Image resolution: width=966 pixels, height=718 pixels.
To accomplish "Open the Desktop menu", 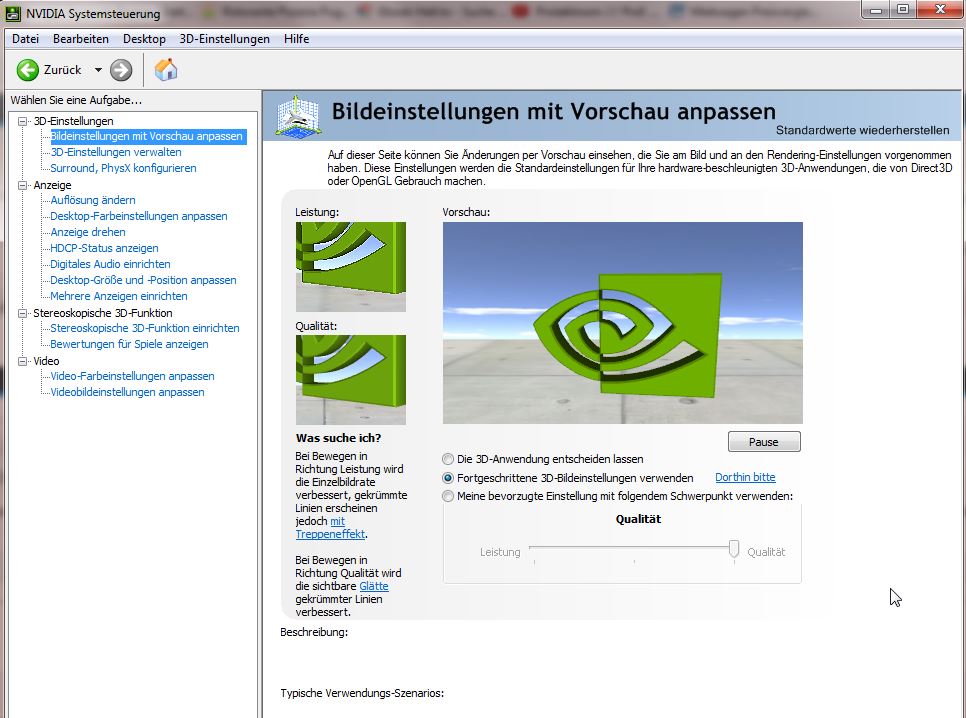I will coord(144,39).
